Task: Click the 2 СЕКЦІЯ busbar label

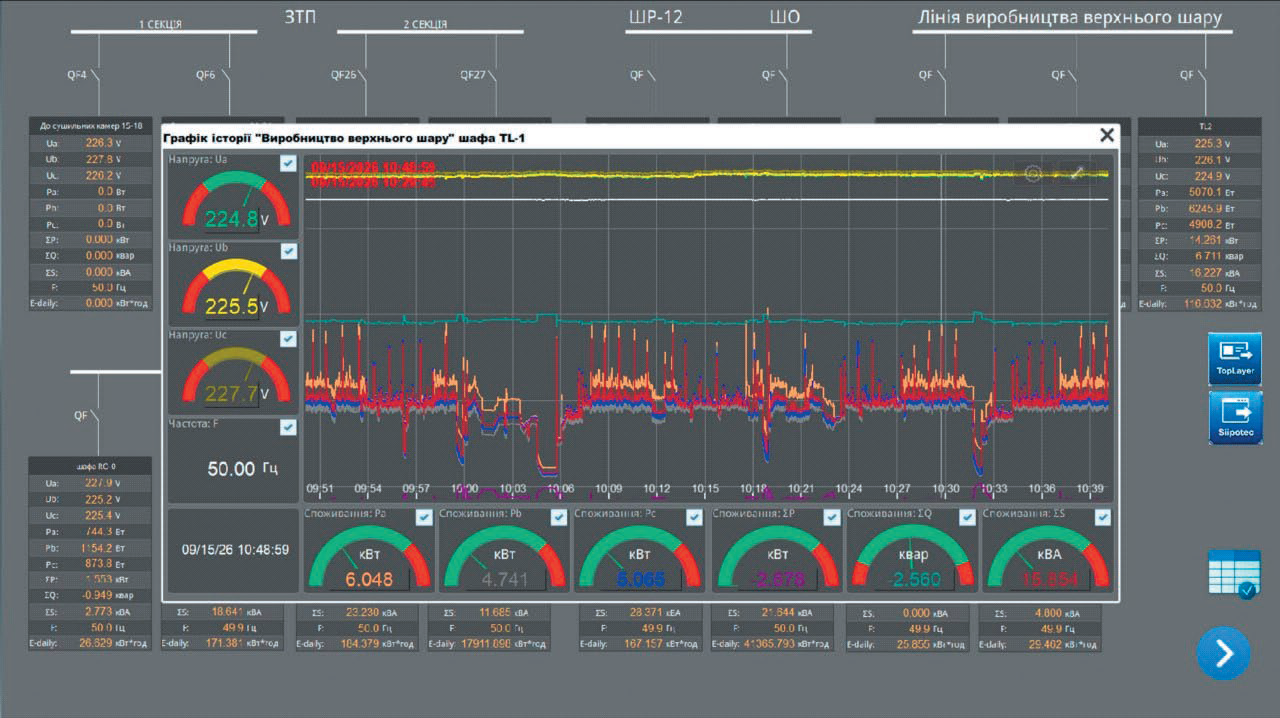Action: coord(426,23)
